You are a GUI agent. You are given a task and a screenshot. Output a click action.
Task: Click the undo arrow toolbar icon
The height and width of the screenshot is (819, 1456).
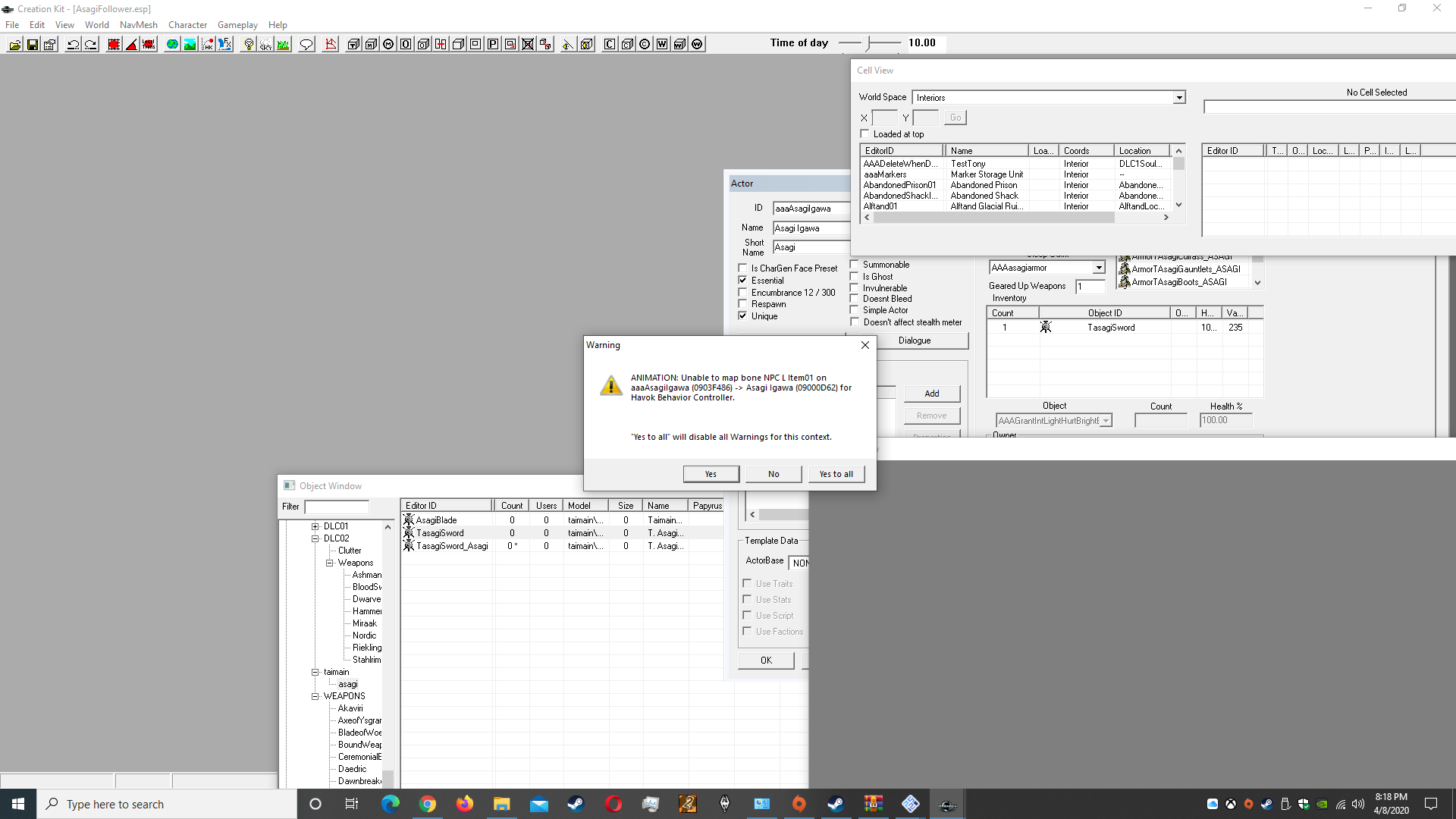[x=73, y=44]
